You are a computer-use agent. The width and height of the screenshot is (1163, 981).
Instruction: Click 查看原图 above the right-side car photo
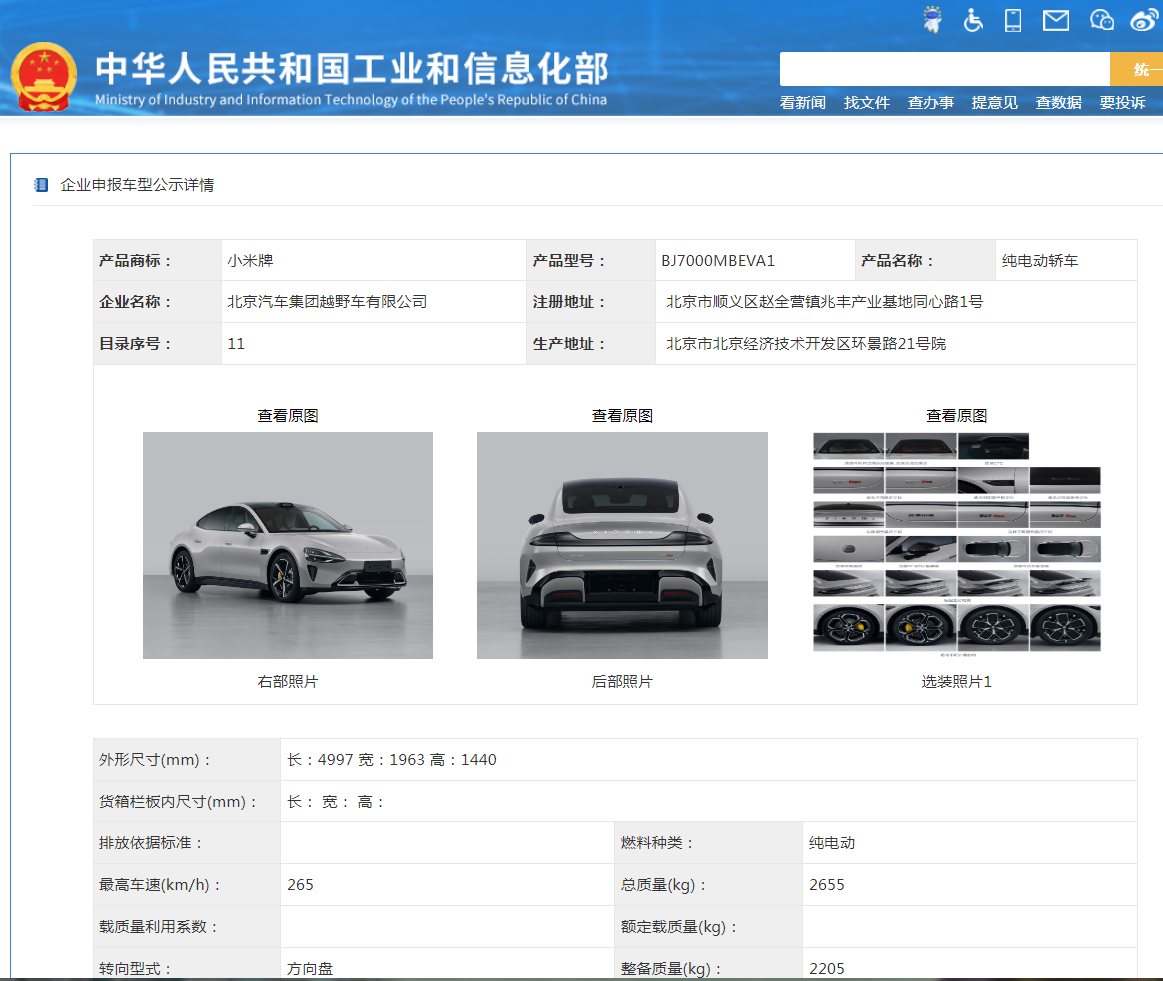[288, 416]
